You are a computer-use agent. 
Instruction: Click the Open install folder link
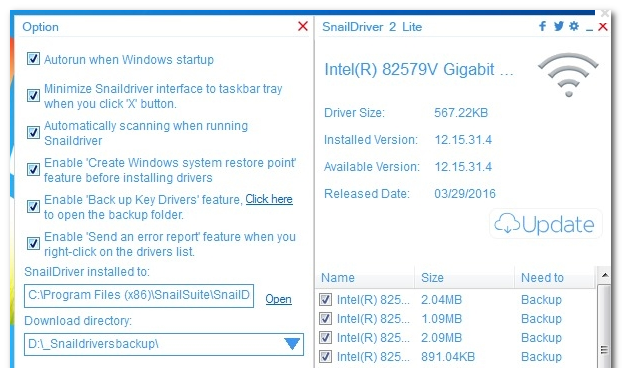pos(278,299)
